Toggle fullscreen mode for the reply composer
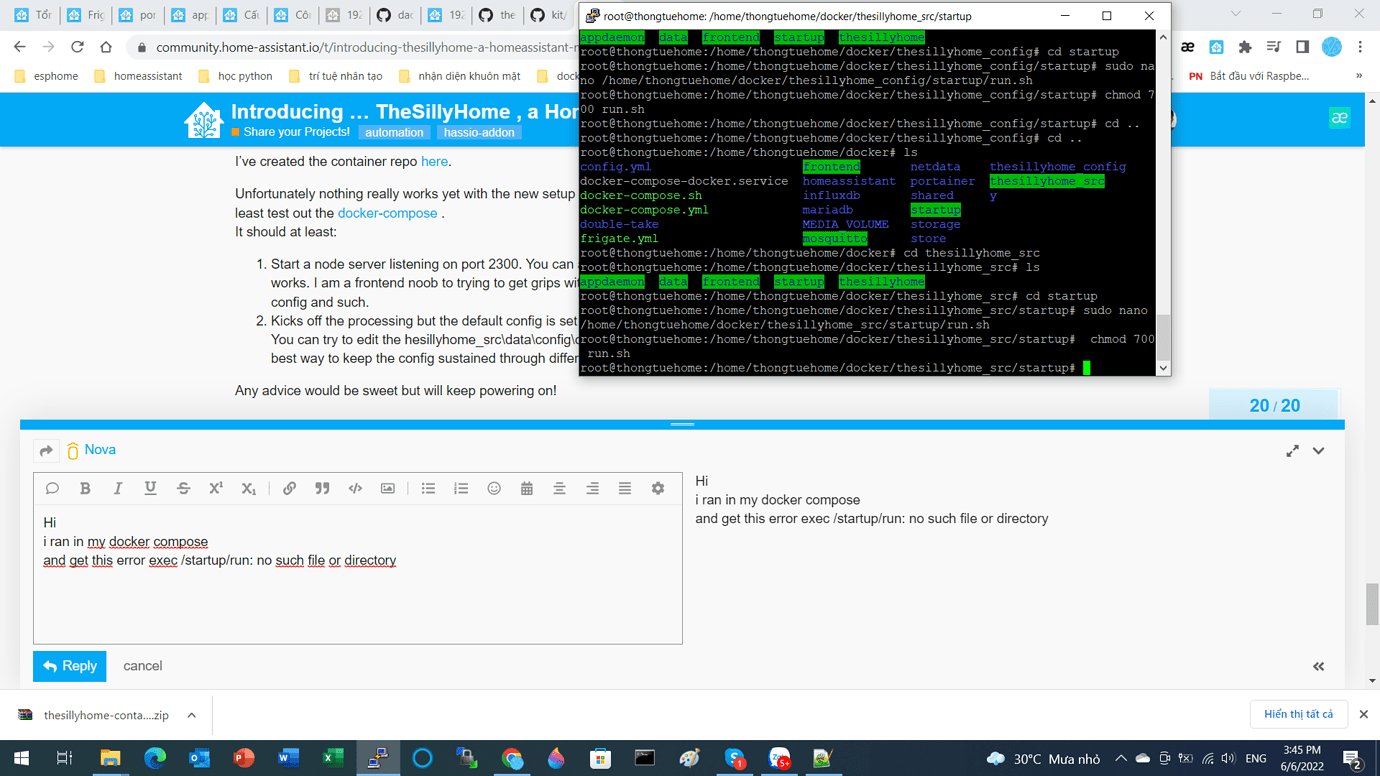1380x776 pixels. [x=1292, y=450]
